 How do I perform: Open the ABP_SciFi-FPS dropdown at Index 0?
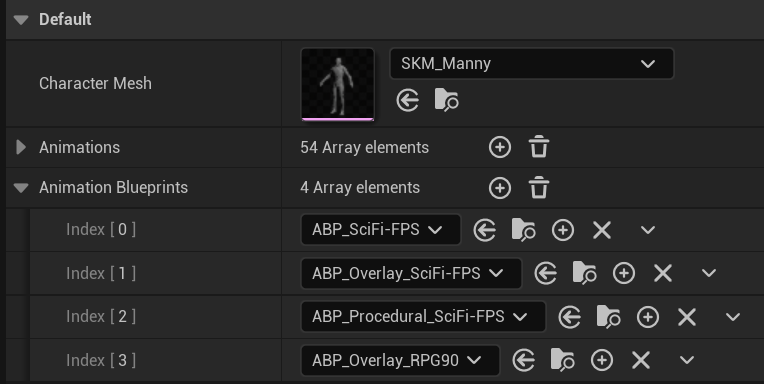click(381, 230)
